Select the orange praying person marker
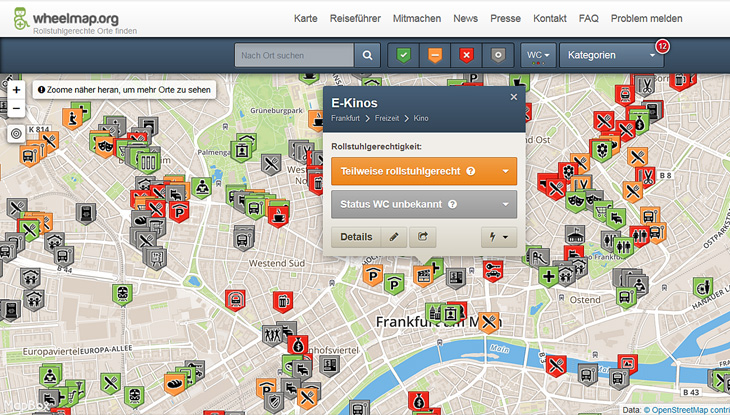 click(x=72, y=118)
